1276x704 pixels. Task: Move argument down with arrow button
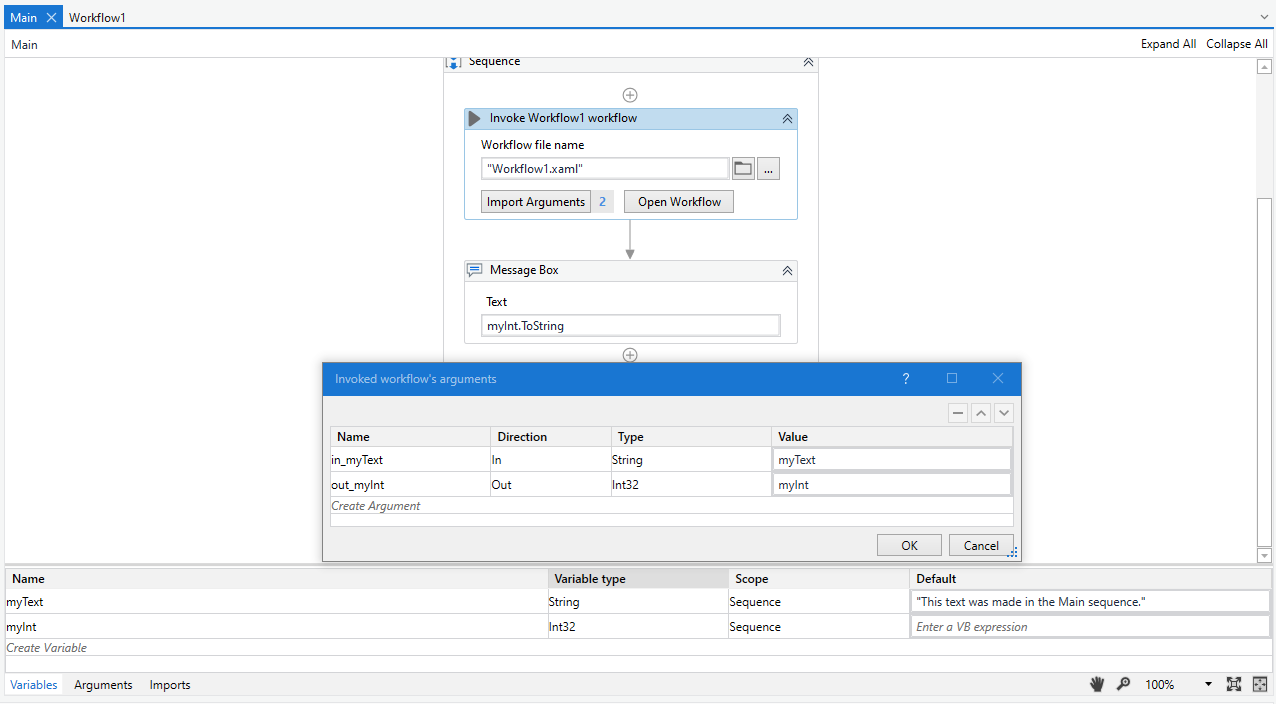1003,413
